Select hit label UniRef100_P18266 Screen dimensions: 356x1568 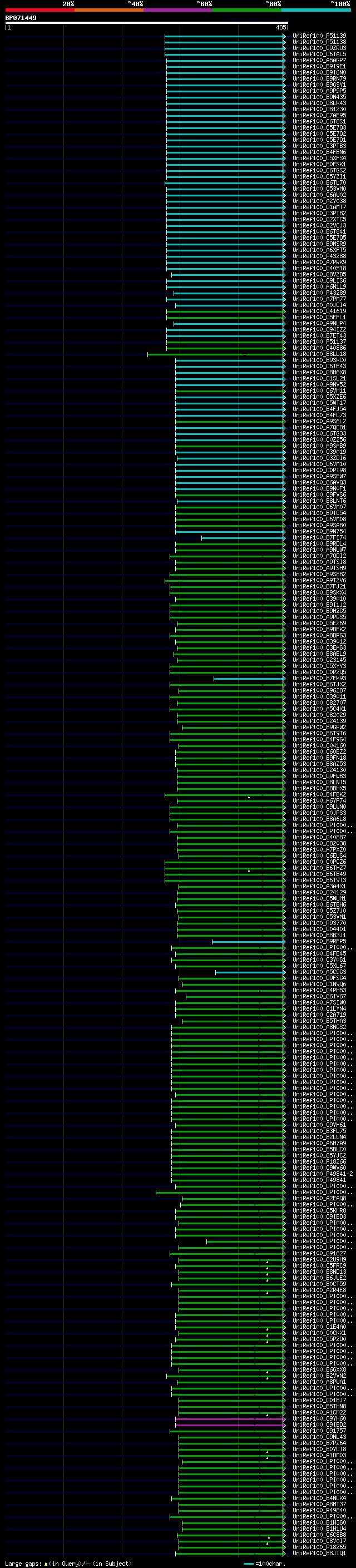(x=319, y=1161)
